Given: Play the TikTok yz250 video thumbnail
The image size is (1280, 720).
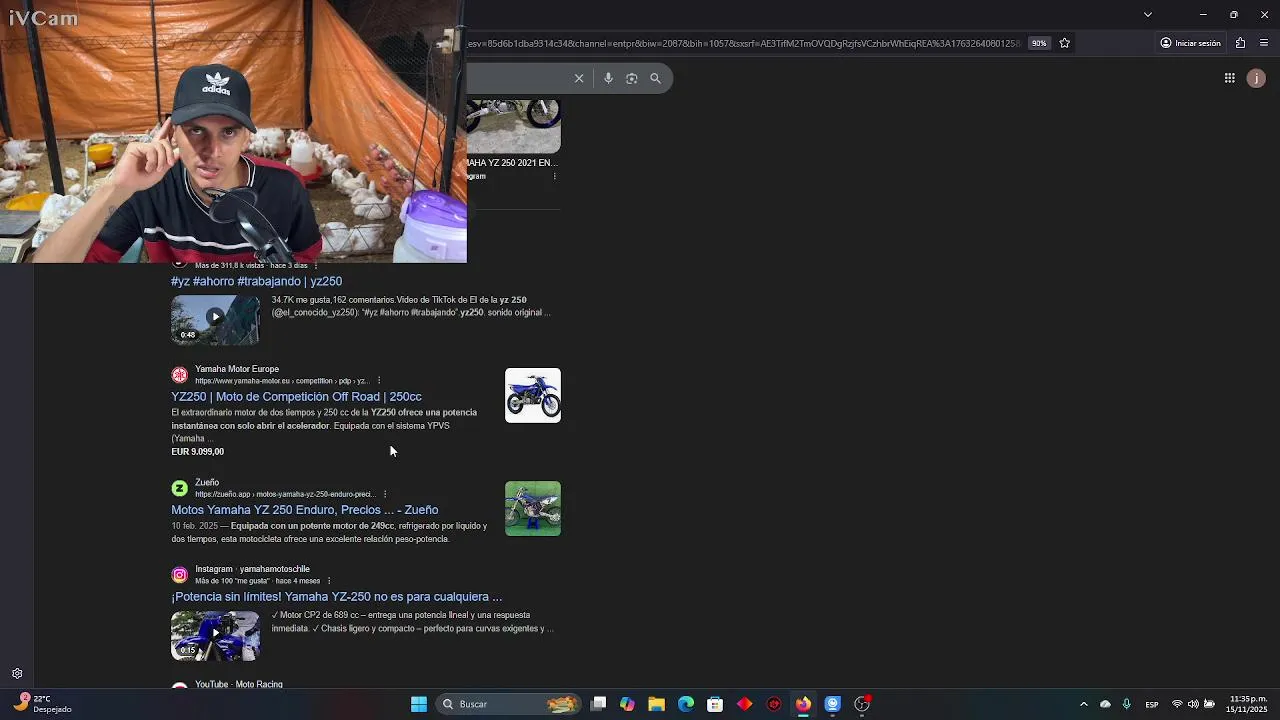Looking at the screenshot, I should pos(215,319).
